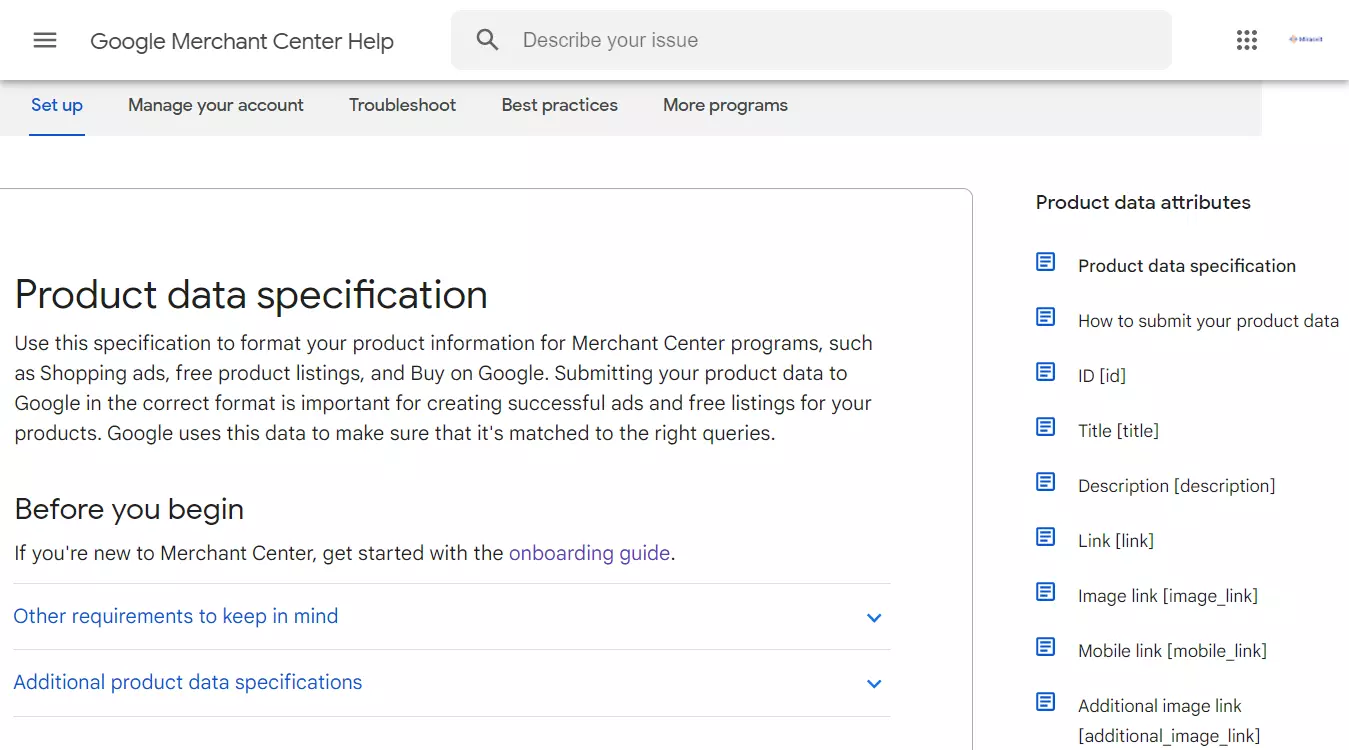This screenshot has width=1349, height=750.
Task: Open the Link [link] article
Action: point(1116,541)
